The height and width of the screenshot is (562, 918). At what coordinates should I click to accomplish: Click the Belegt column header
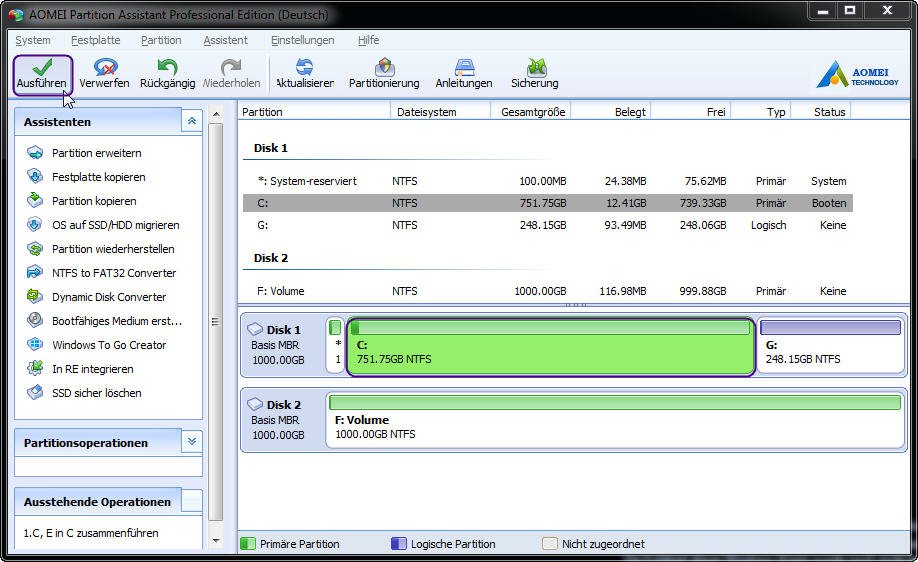click(611, 112)
